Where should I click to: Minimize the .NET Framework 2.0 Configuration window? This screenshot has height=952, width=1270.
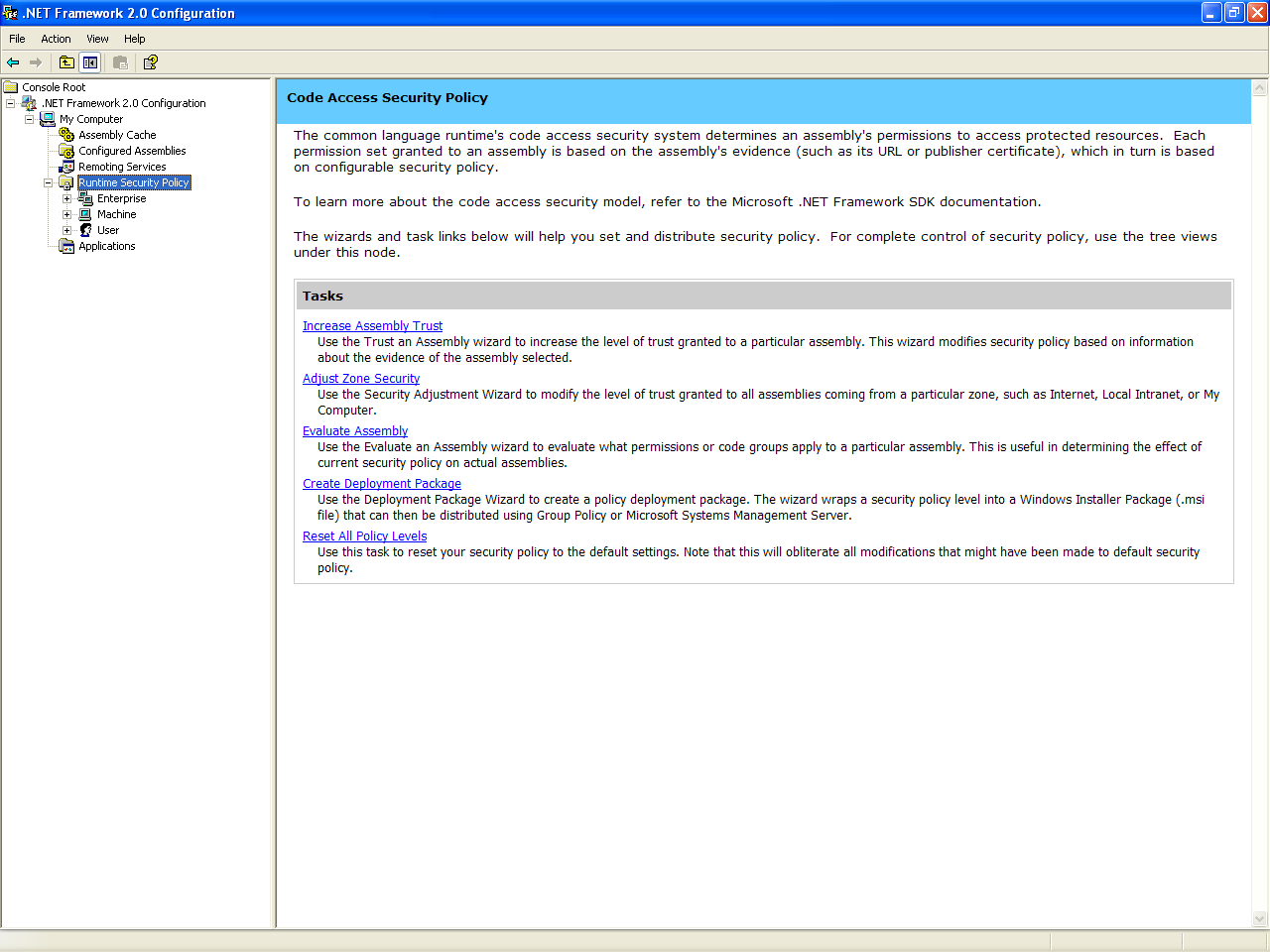point(1211,13)
